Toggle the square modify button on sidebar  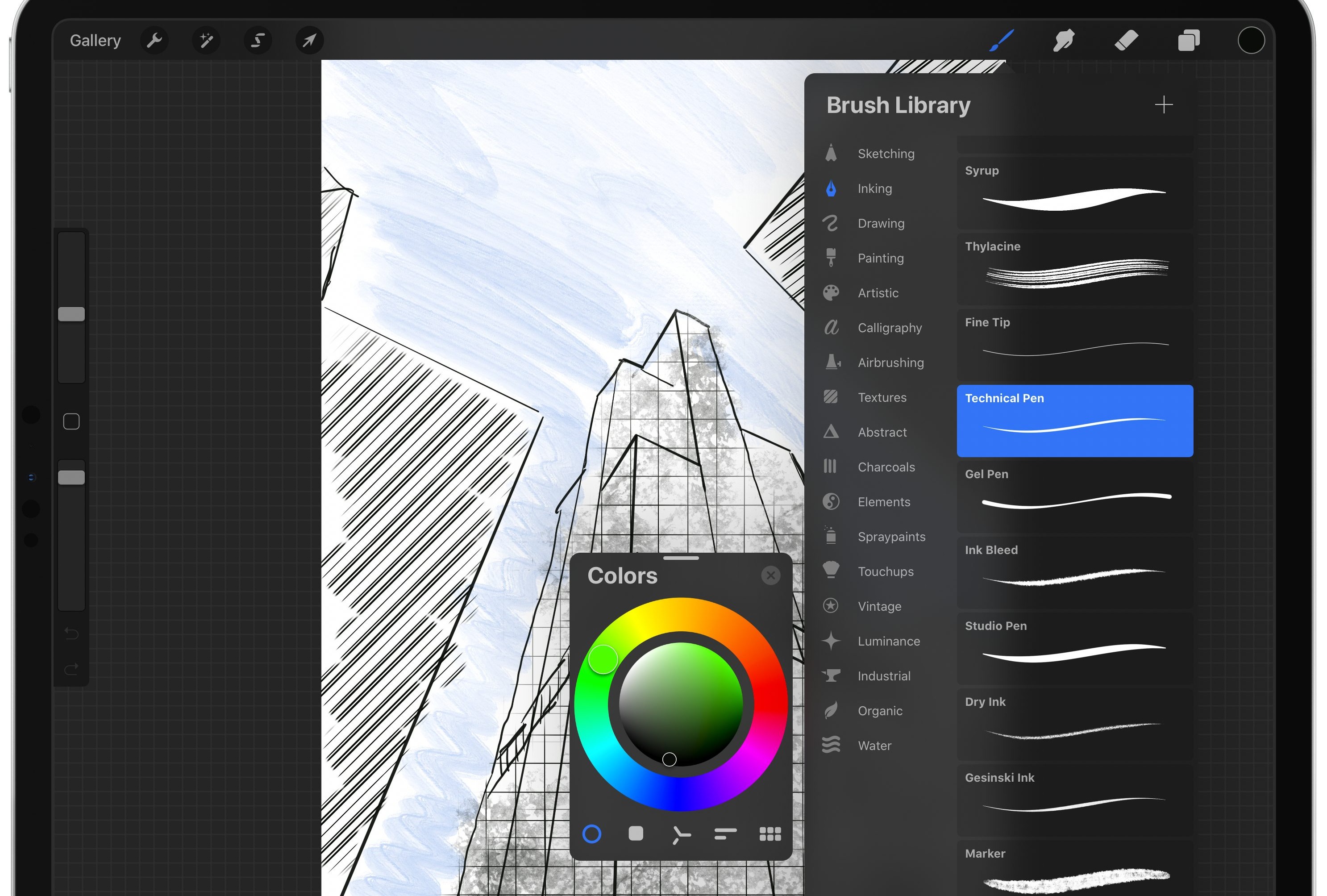(x=71, y=422)
